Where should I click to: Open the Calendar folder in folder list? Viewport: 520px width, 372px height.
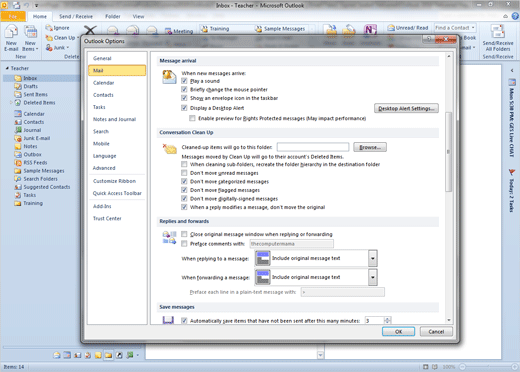click(x=34, y=114)
